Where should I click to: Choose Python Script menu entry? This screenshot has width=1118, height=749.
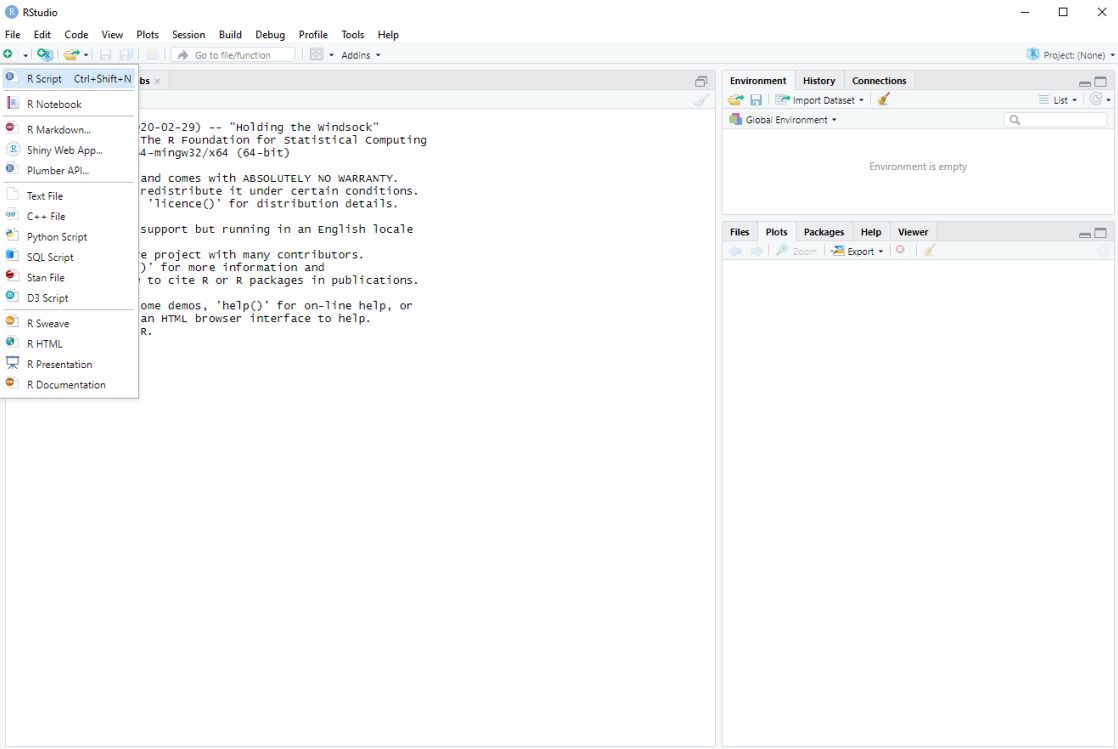point(68,237)
